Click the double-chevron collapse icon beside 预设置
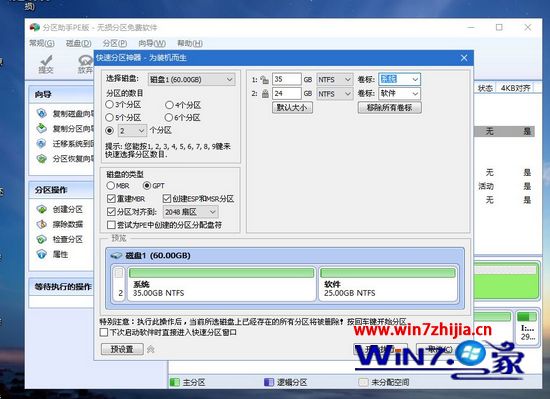550x399 pixels. click(150, 349)
